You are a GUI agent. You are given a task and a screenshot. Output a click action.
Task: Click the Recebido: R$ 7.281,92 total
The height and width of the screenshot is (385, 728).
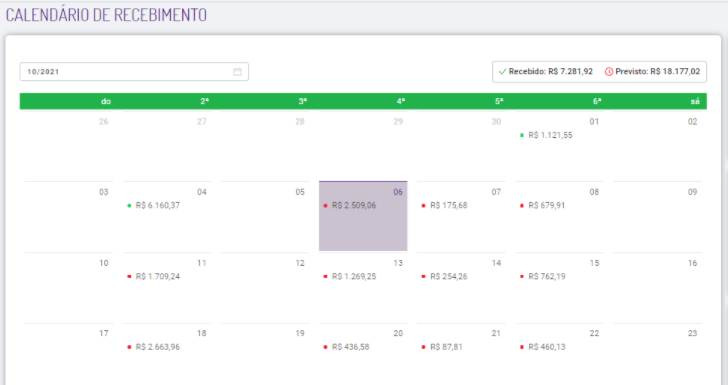551,72
